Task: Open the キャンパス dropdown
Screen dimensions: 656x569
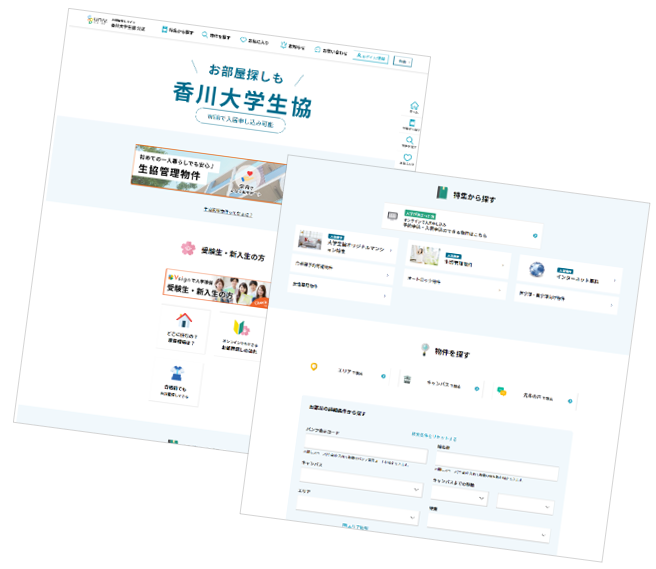Action: click(361, 483)
